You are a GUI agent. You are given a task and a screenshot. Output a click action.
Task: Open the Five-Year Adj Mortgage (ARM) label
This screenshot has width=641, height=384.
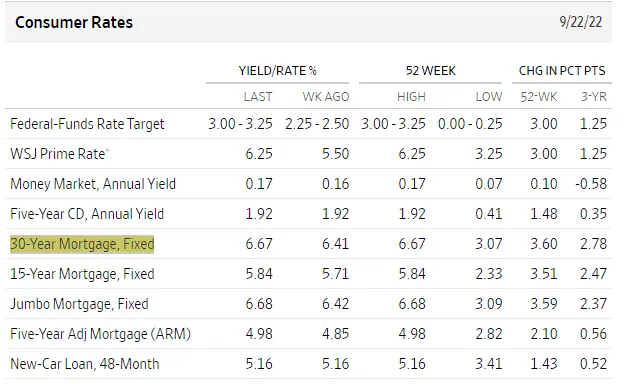[101, 334]
